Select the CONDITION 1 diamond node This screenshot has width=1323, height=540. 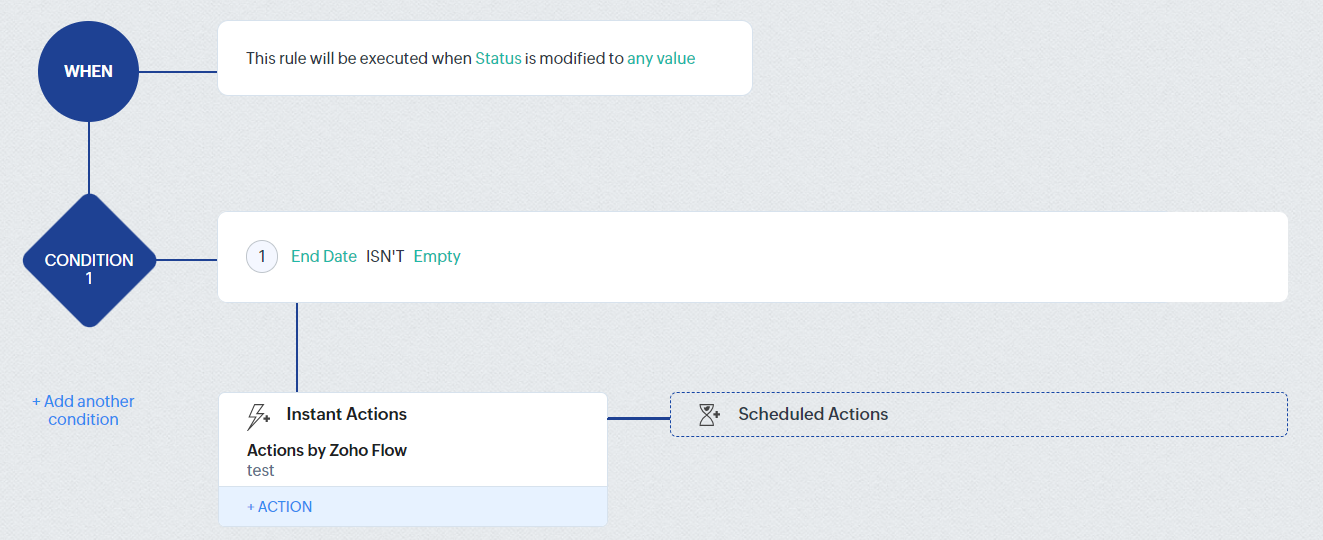point(89,260)
